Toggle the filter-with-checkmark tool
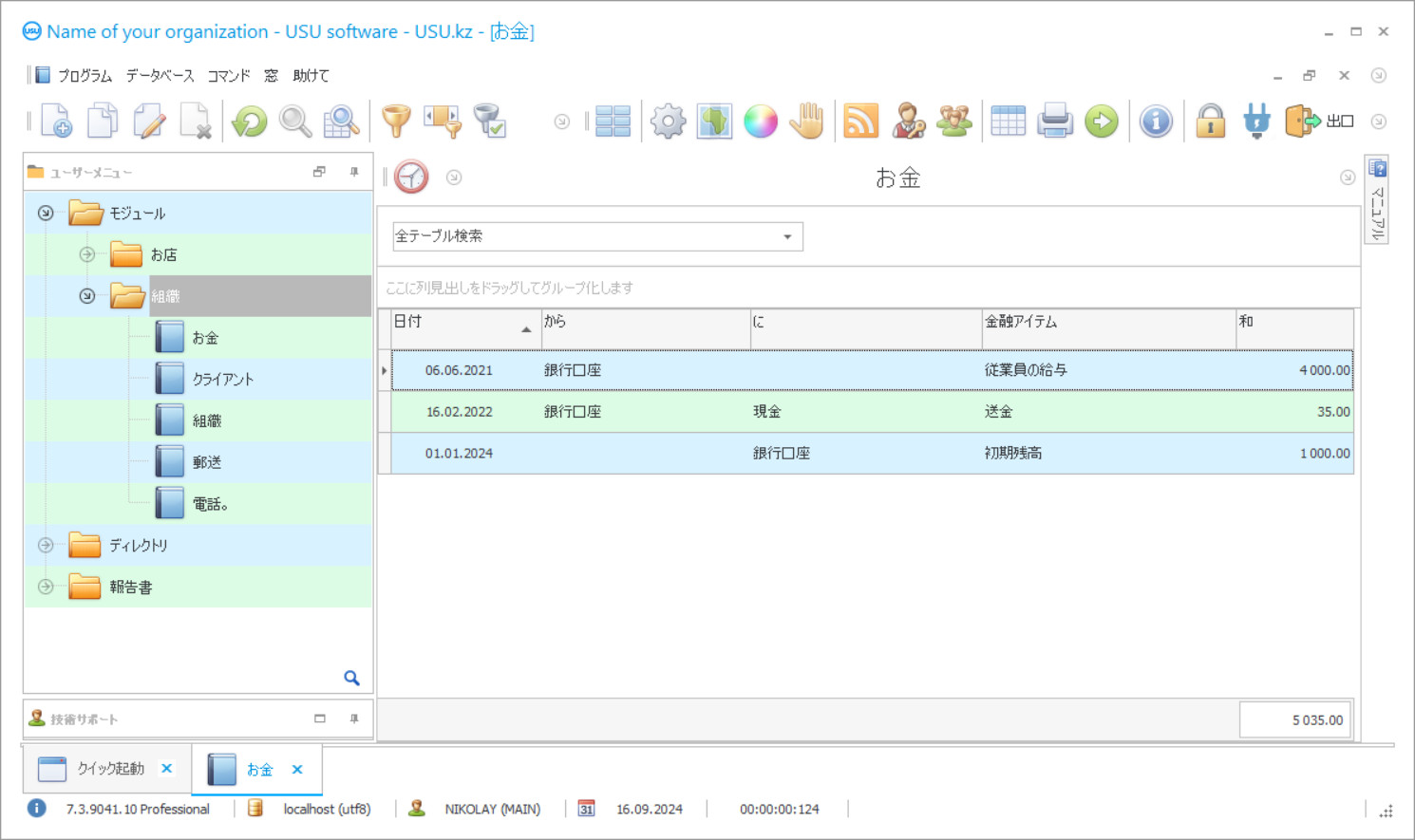This screenshot has width=1415, height=840. point(490,121)
